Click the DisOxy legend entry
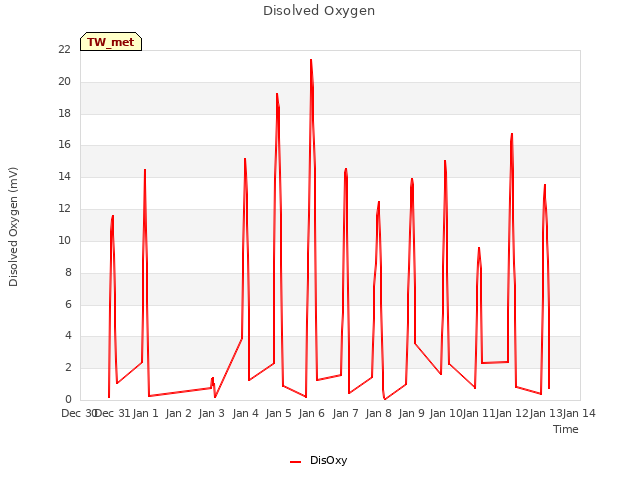The height and width of the screenshot is (480, 640). pyautogui.click(x=318, y=460)
